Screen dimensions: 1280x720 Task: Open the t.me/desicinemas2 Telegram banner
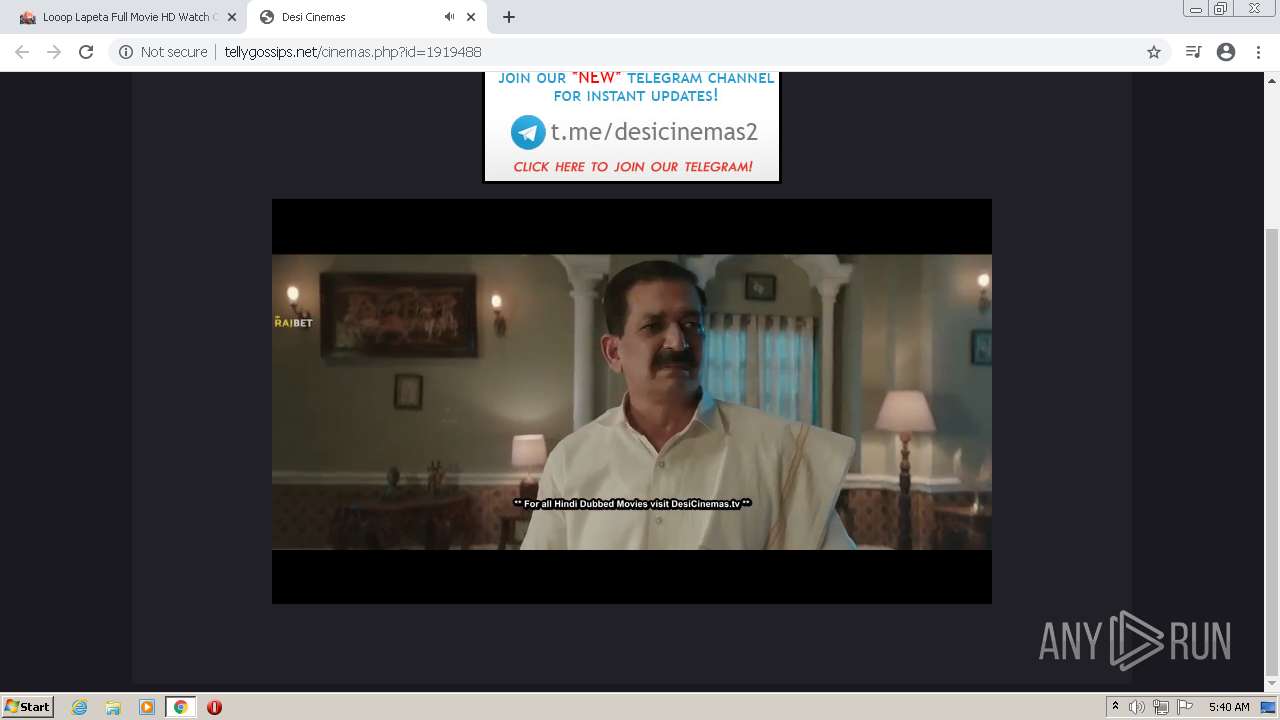[x=631, y=126]
